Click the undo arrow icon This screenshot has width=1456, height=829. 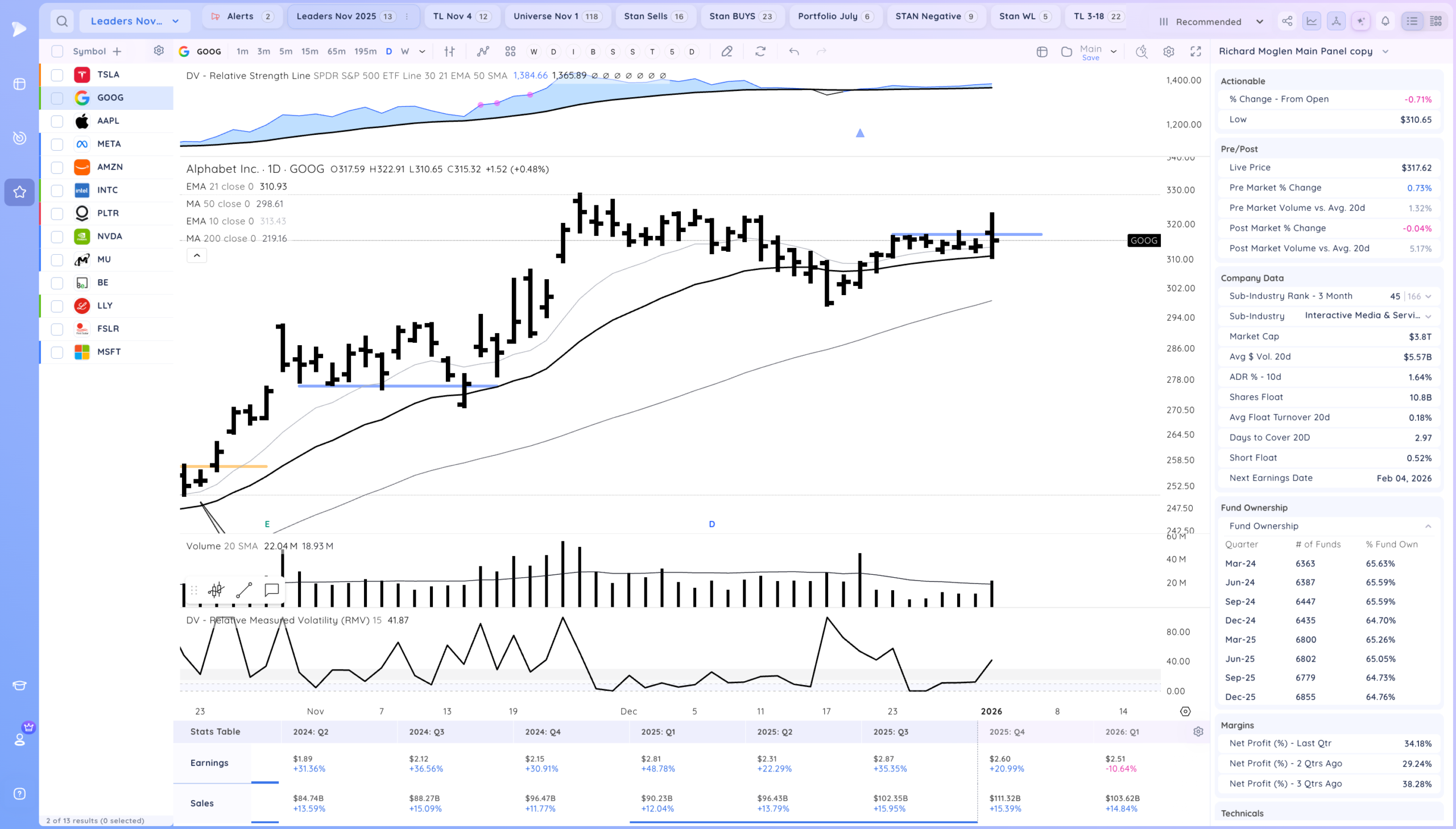click(794, 51)
